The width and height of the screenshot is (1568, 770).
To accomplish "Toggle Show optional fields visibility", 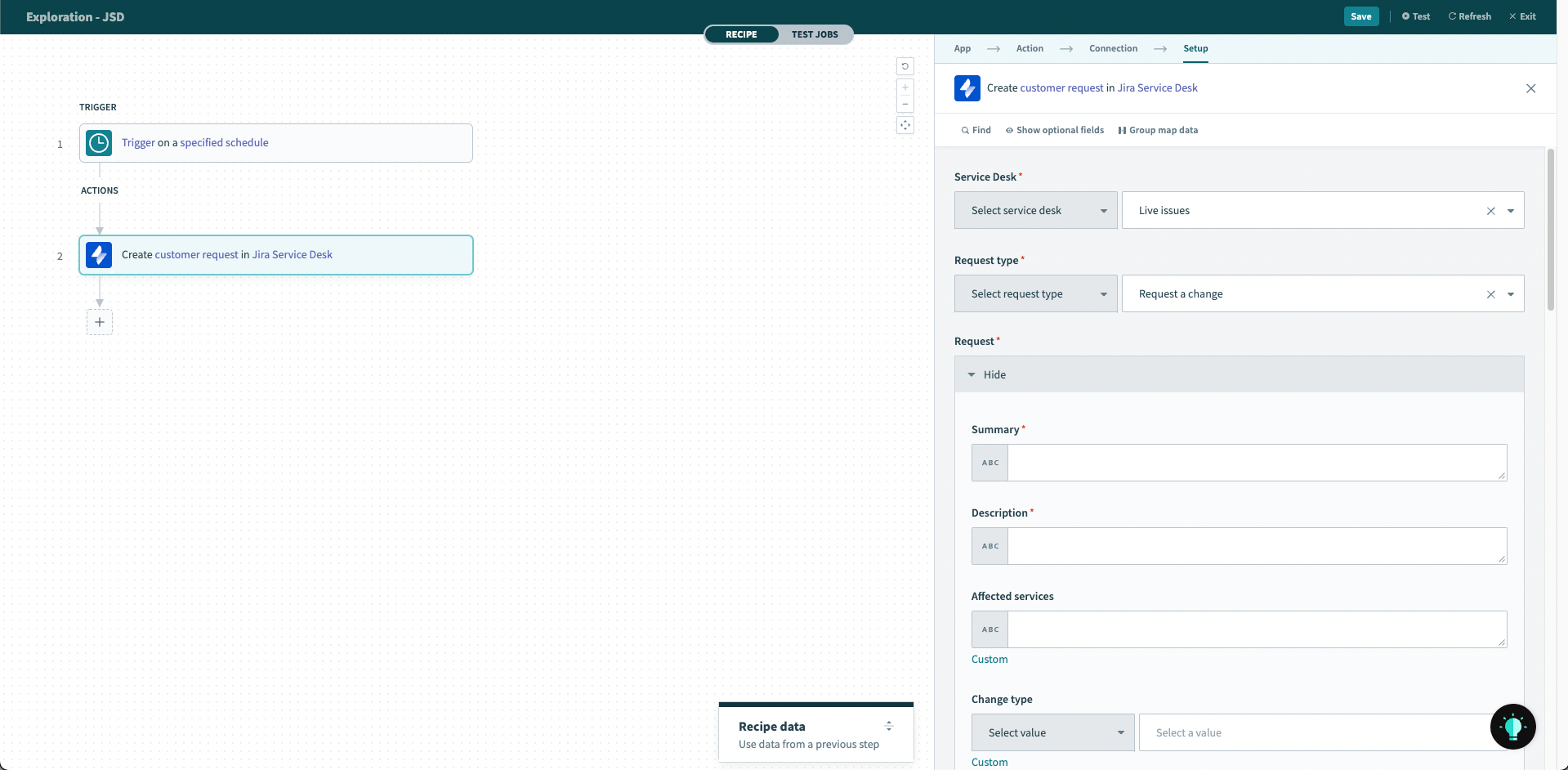I will [x=1055, y=130].
